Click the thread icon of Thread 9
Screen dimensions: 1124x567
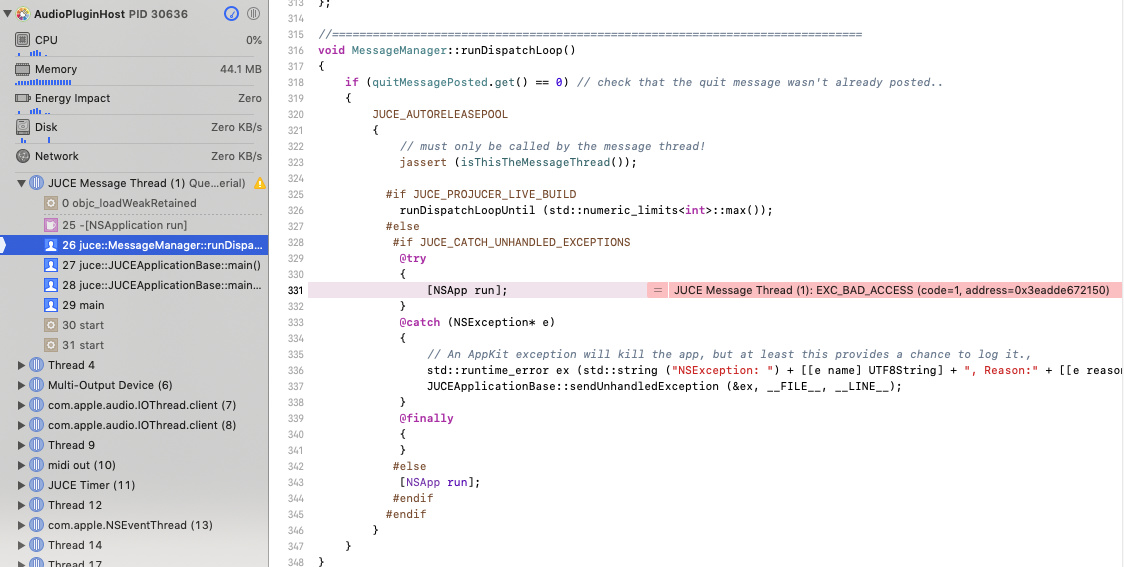click(36, 445)
